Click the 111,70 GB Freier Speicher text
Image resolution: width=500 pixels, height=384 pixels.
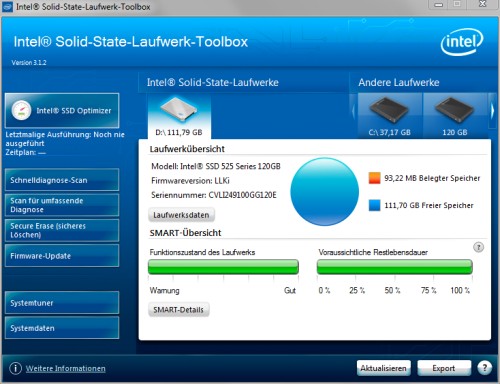[x=429, y=205]
